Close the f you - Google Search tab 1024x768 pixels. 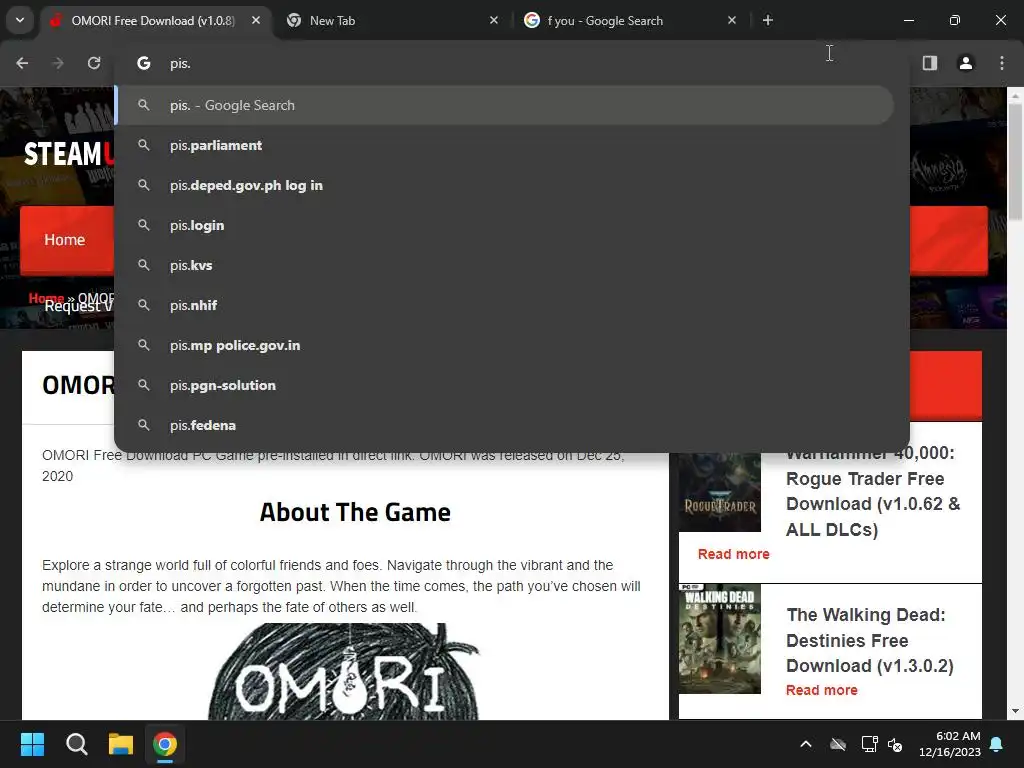tap(731, 21)
